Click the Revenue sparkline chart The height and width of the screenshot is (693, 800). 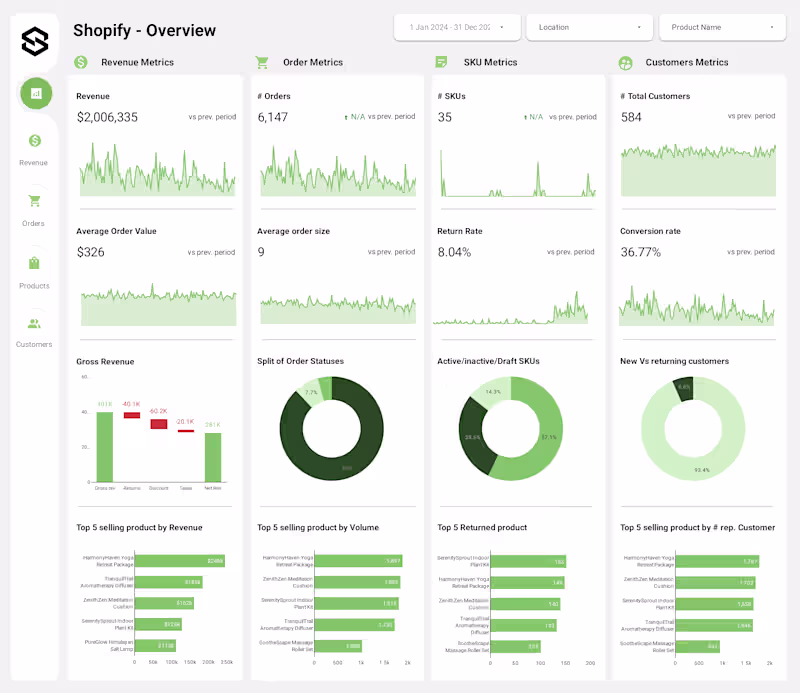point(158,170)
